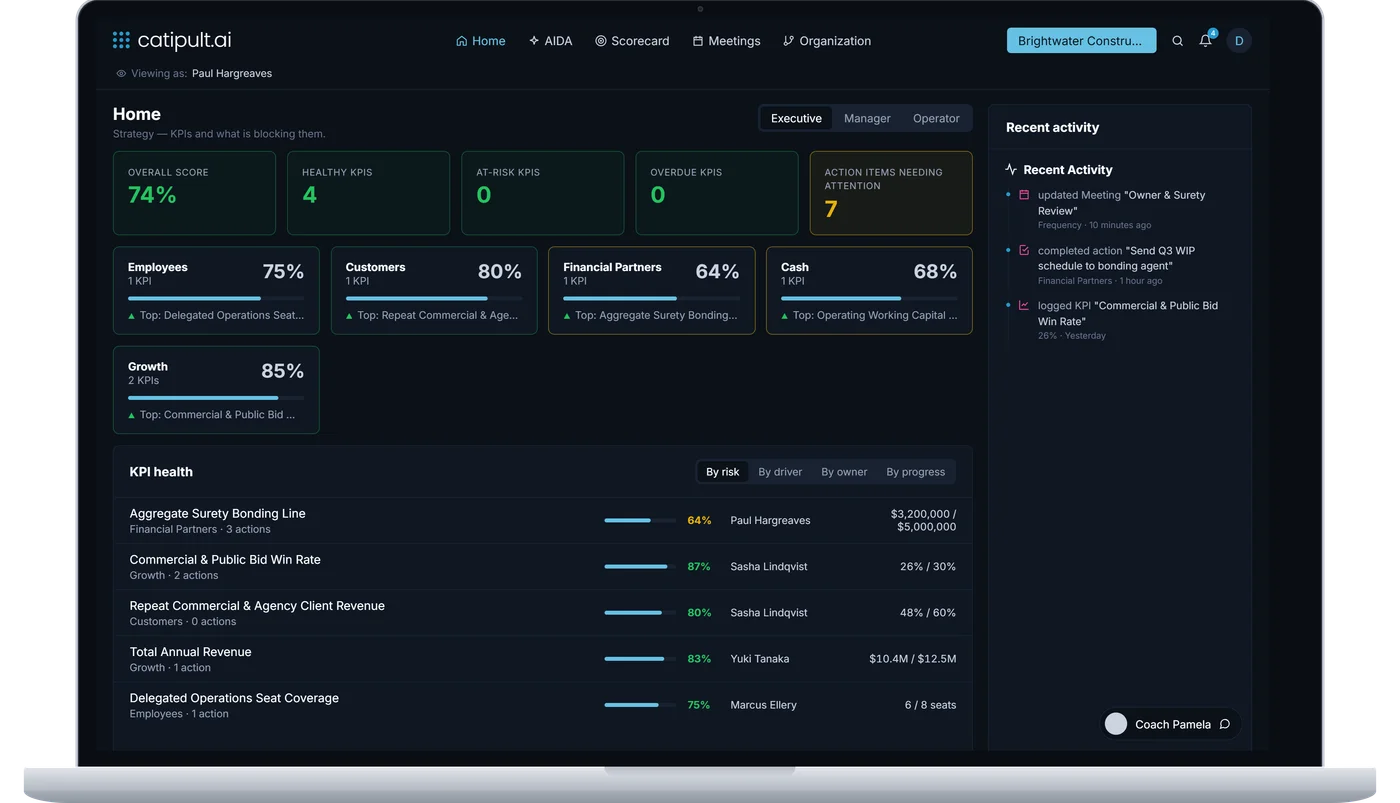Click the Overall Score 74% card

point(194,193)
